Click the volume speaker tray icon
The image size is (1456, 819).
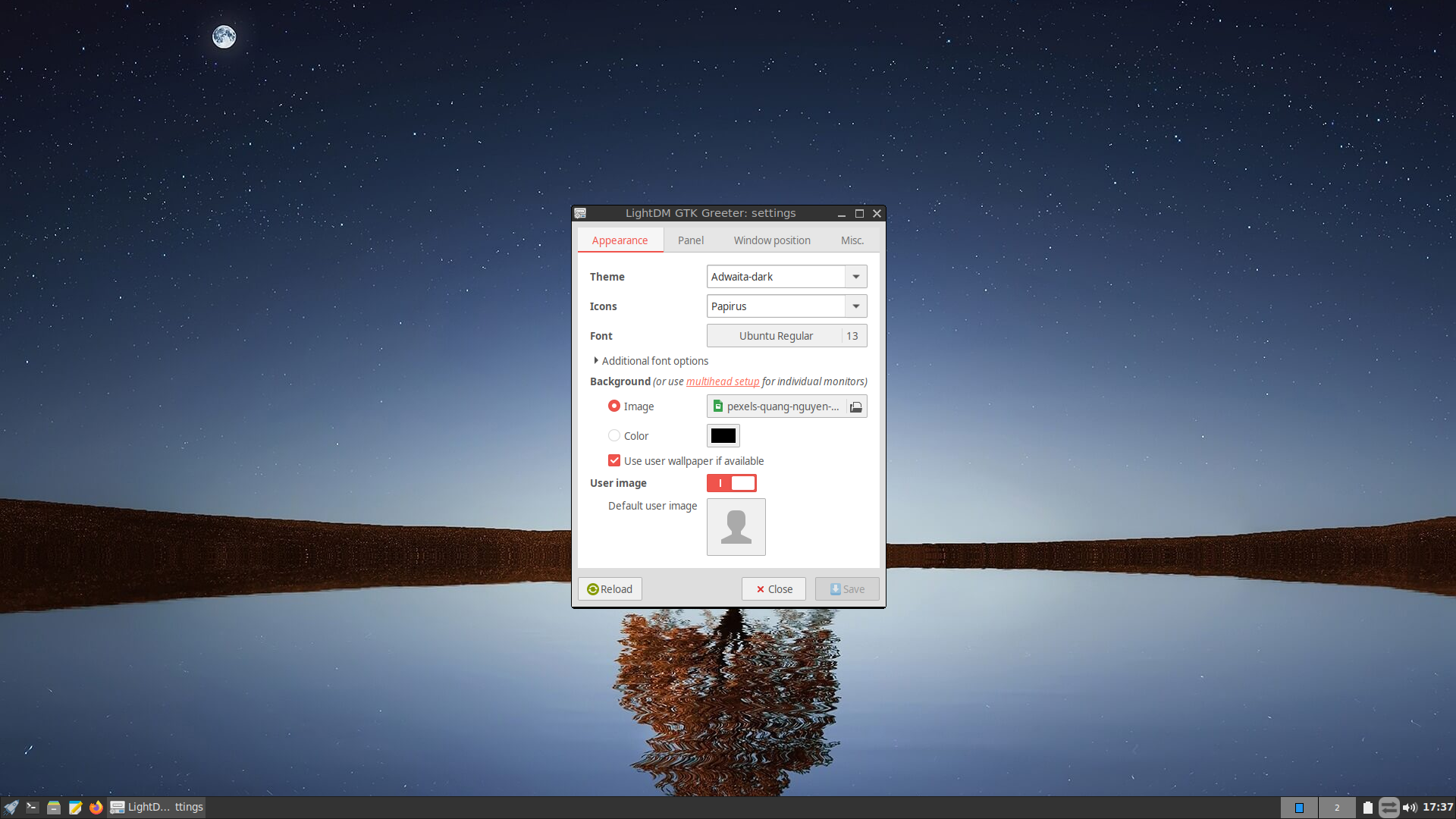(1410, 808)
